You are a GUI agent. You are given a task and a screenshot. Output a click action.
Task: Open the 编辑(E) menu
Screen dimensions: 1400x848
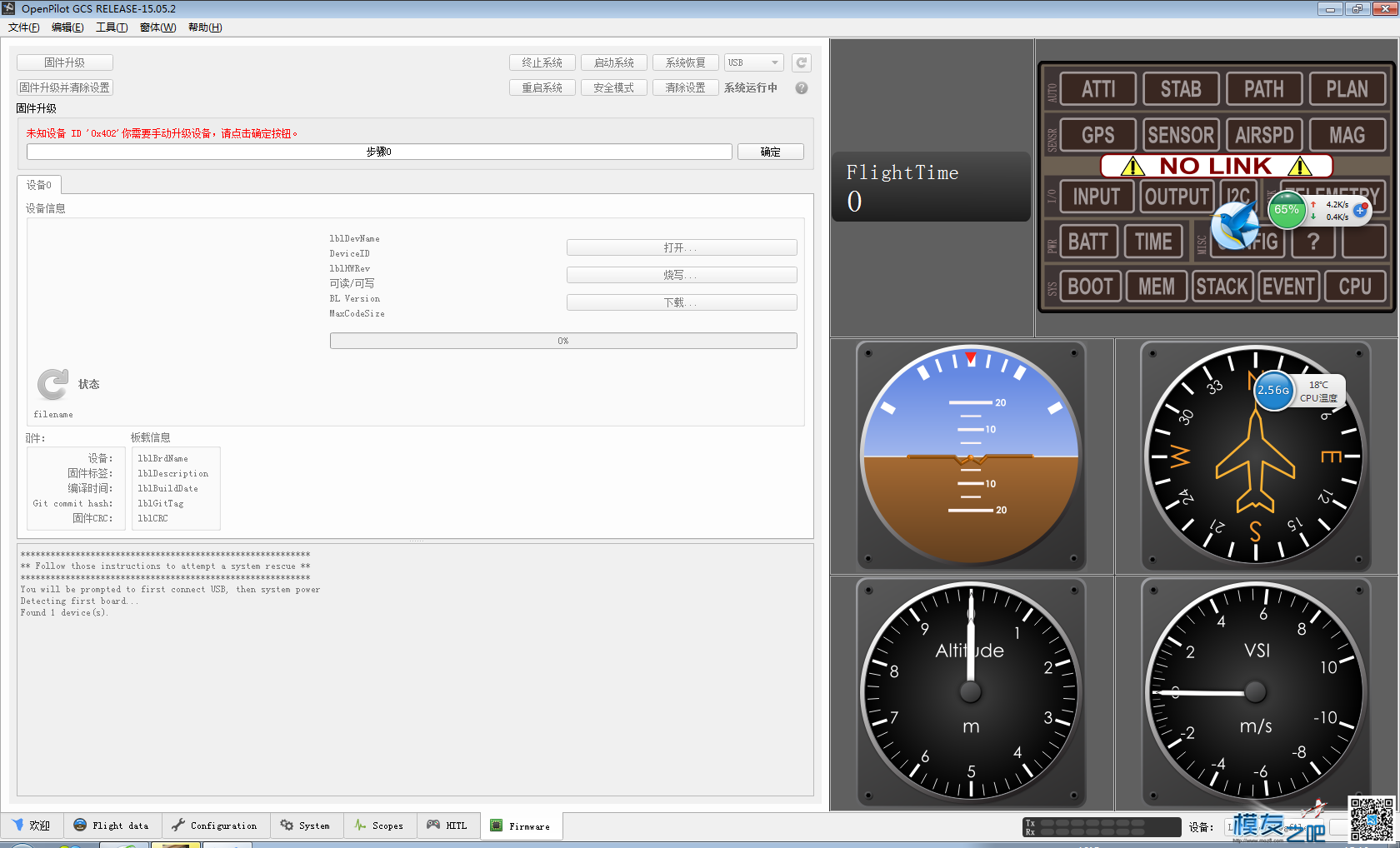tap(67, 27)
